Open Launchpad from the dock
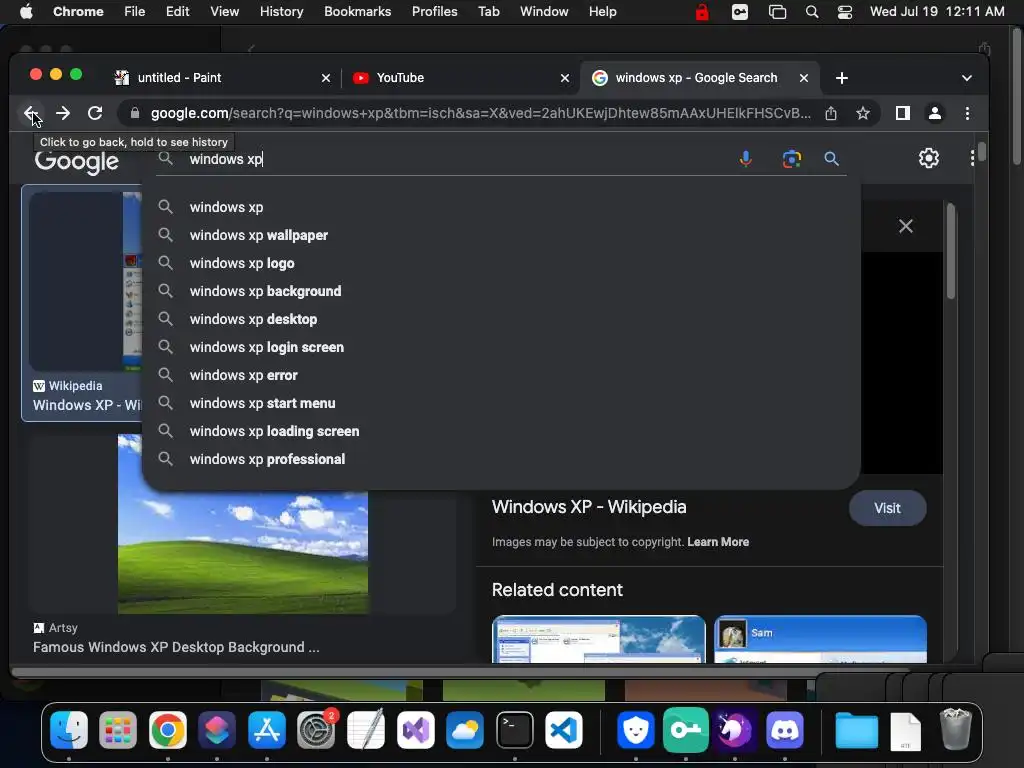Image resolution: width=1024 pixels, height=768 pixels. click(118, 730)
